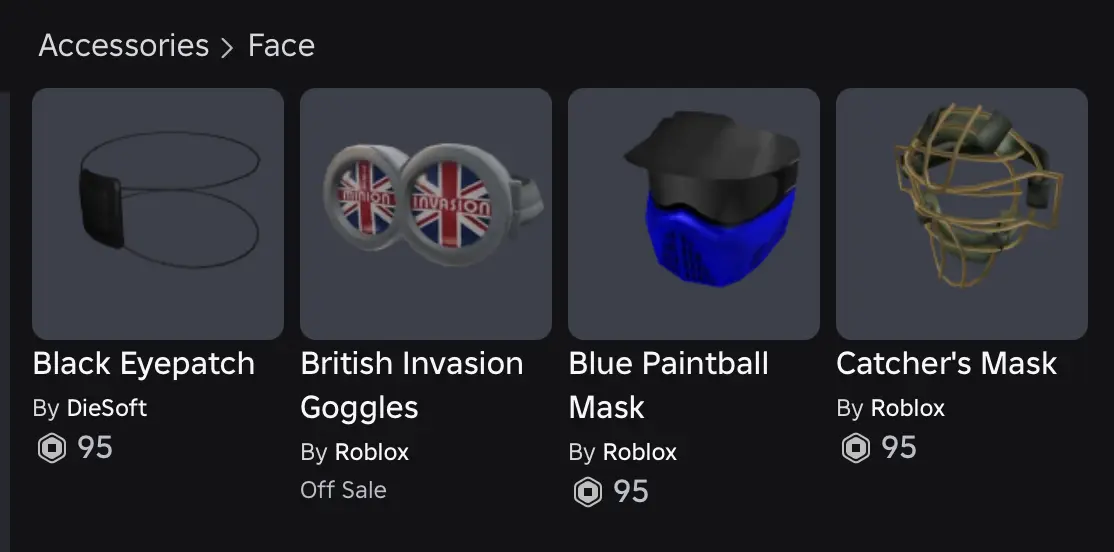This screenshot has height=552, width=1114.
Task: Open the British Invasion Goggles thumbnail
Action: 426,214
